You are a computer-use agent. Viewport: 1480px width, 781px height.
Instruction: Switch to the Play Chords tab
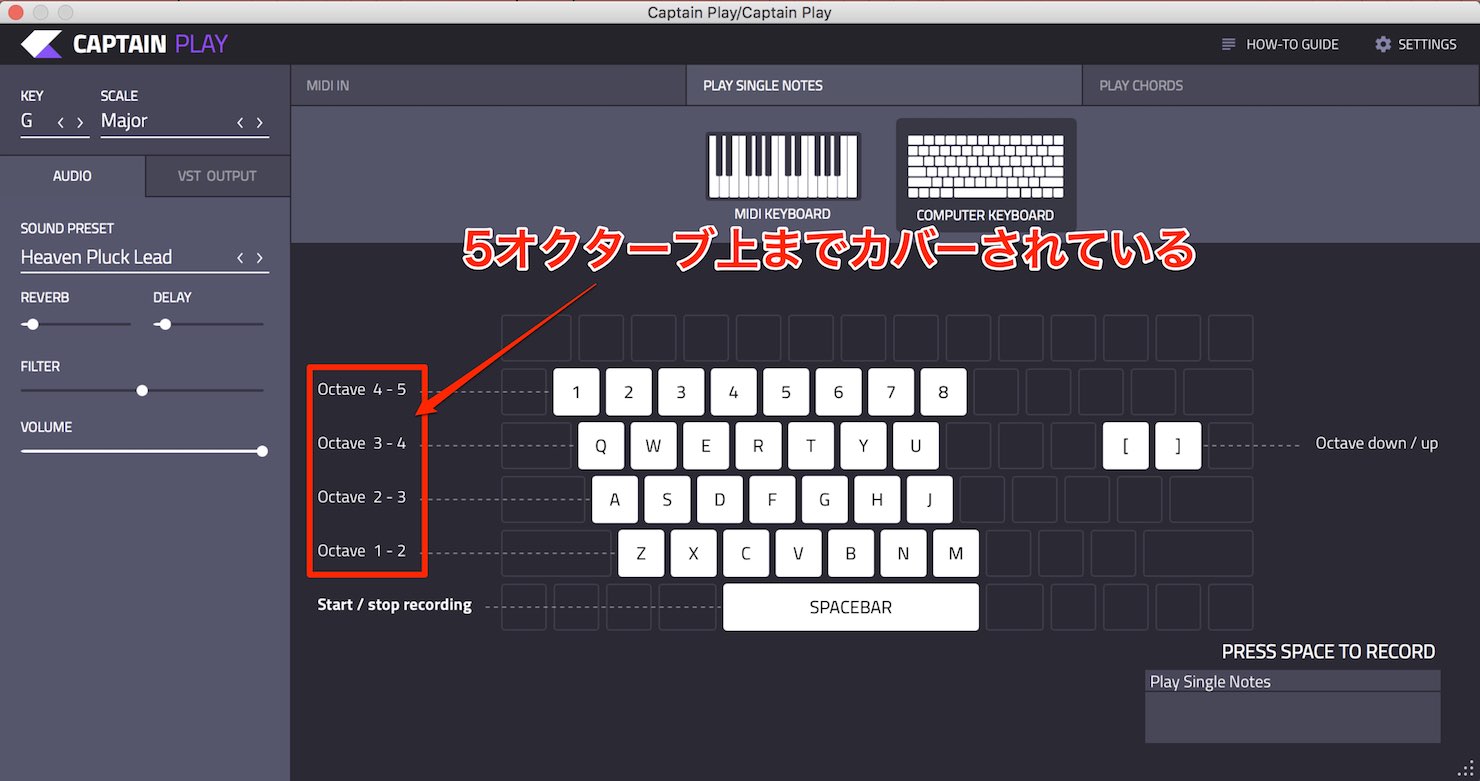tap(1281, 85)
